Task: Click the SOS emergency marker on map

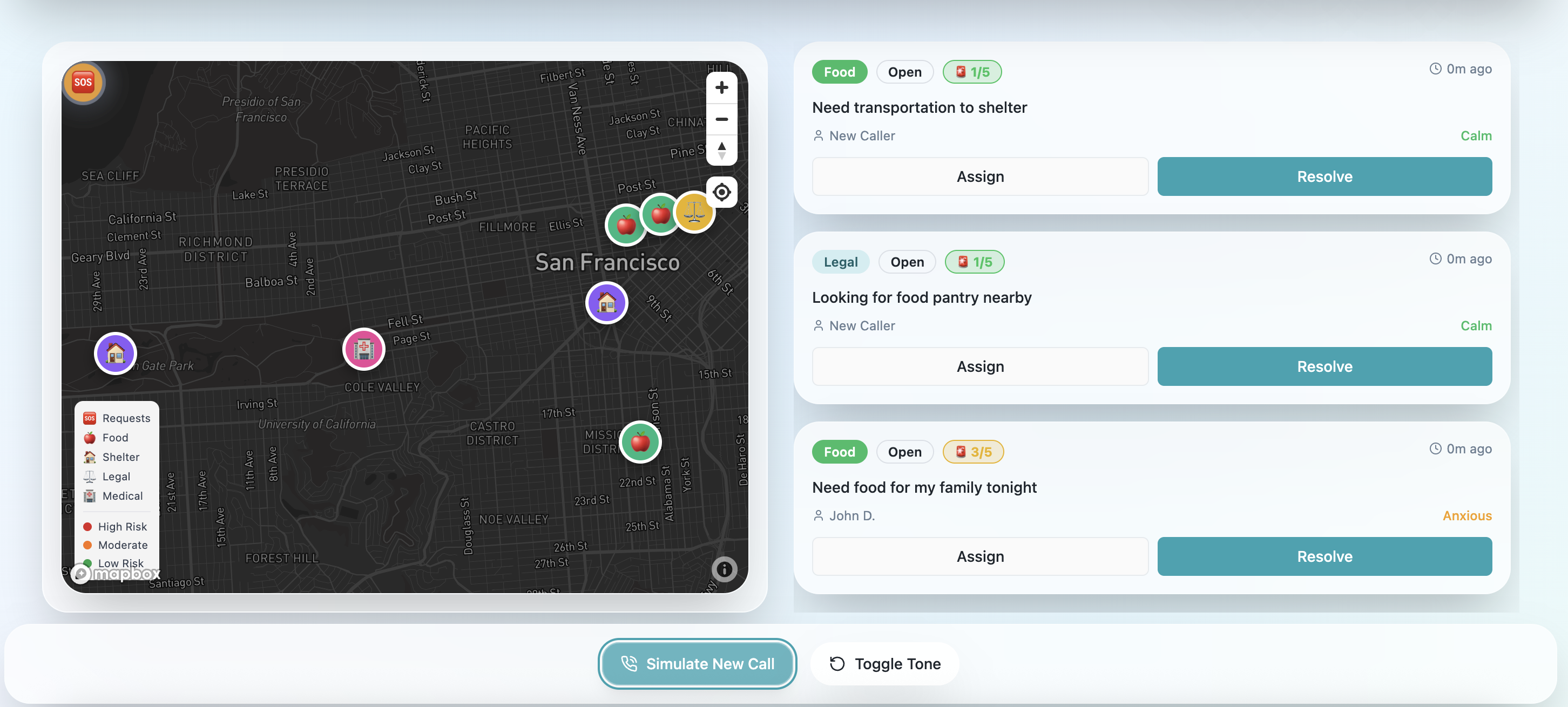Action: (83, 83)
